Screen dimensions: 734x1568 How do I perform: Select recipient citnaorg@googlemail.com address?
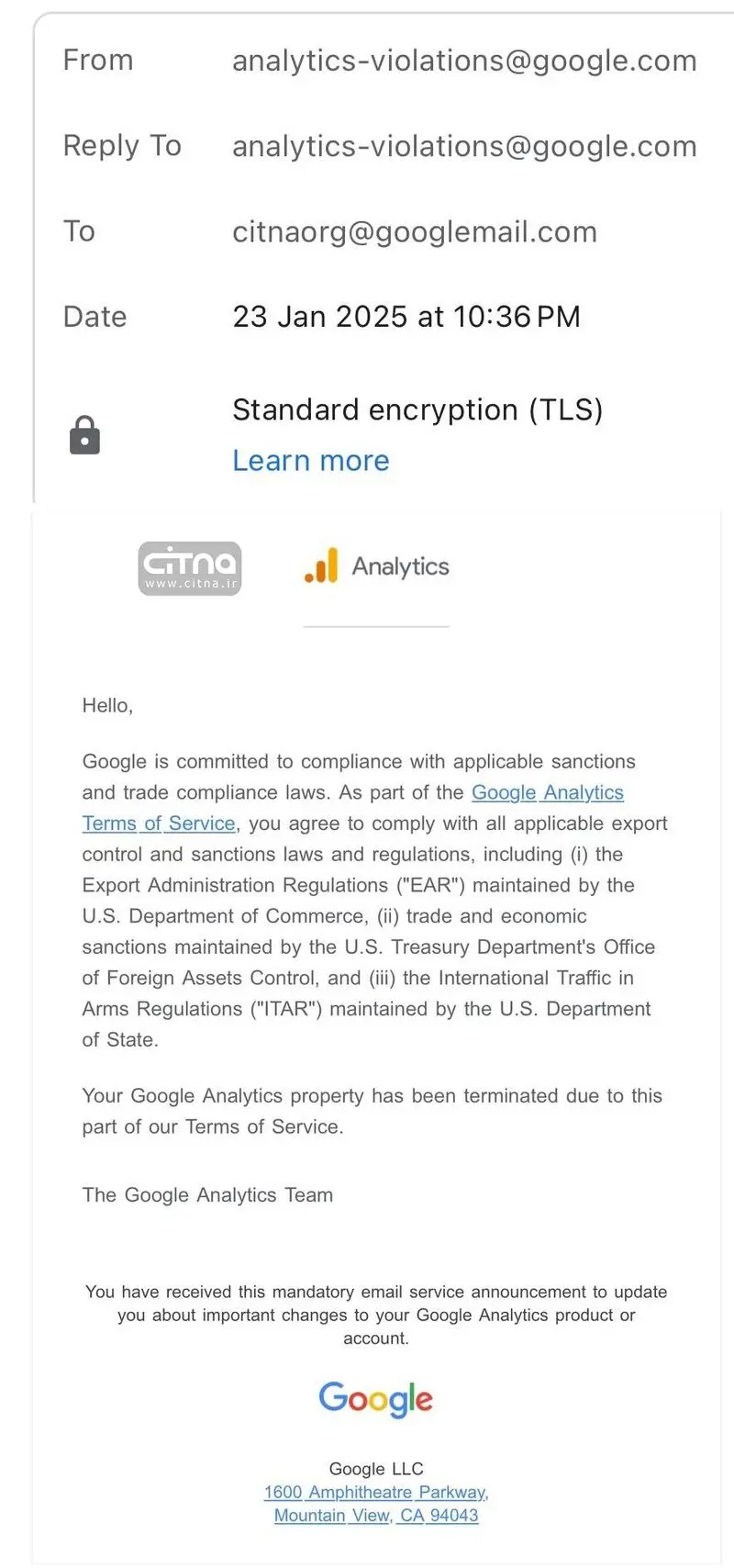tap(415, 231)
